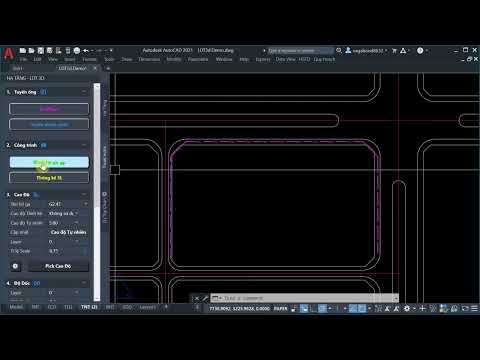
Task: Click the Undo arrow icon
Action: click(86, 51)
